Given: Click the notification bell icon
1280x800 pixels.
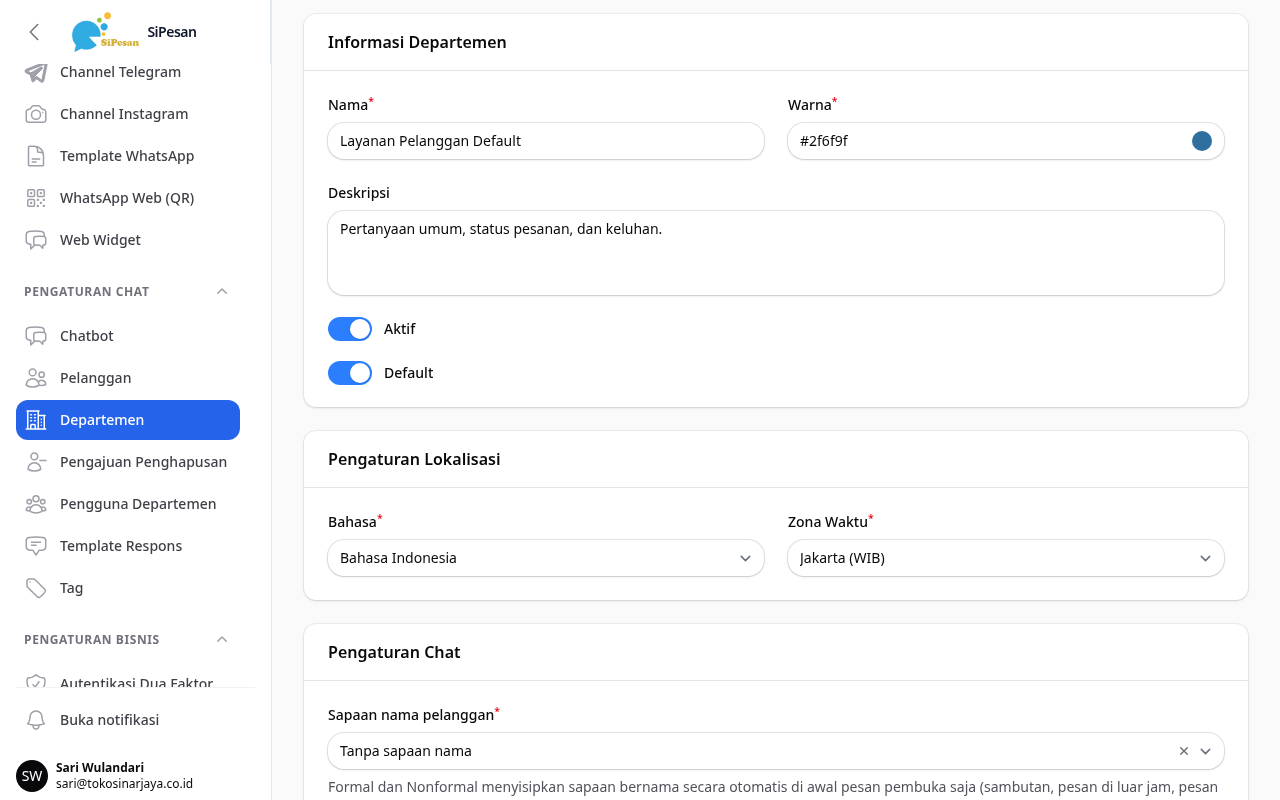Looking at the screenshot, I should click(x=36, y=720).
